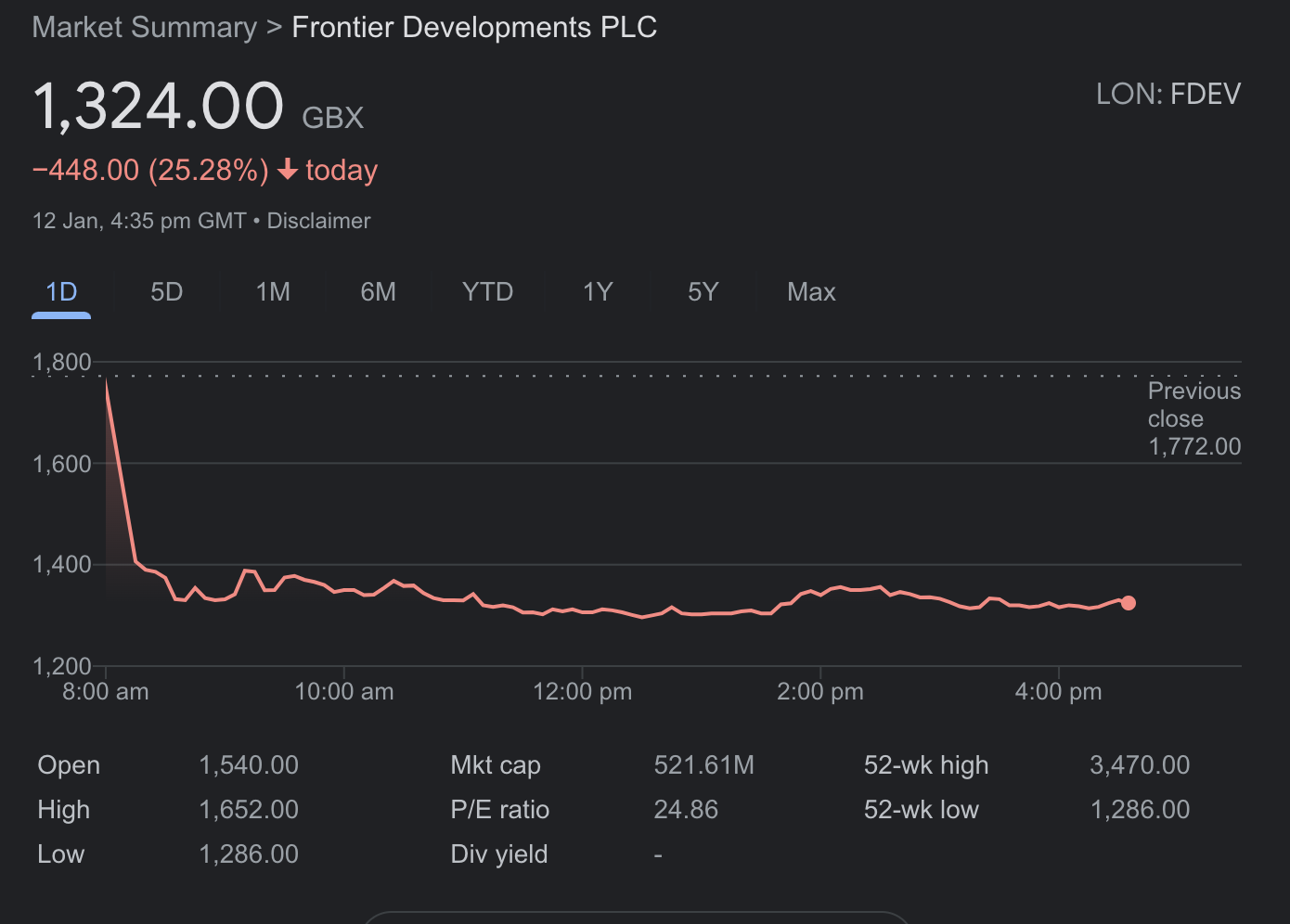View the 5Y chart tab
Screen dimensions: 1290x924
[703, 292]
